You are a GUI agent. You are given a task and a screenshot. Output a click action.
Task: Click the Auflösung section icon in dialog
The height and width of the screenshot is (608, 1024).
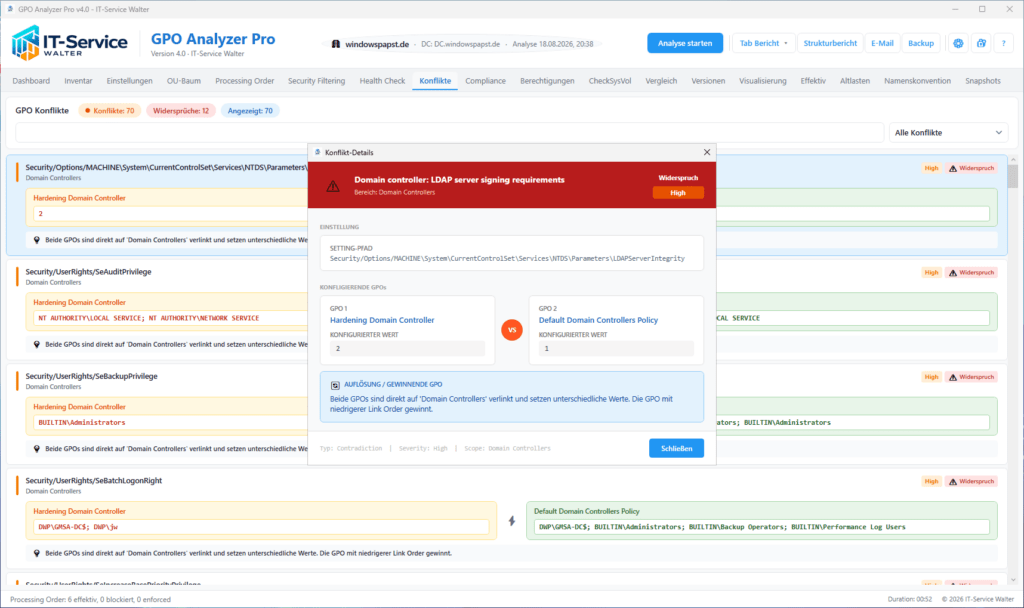335,385
